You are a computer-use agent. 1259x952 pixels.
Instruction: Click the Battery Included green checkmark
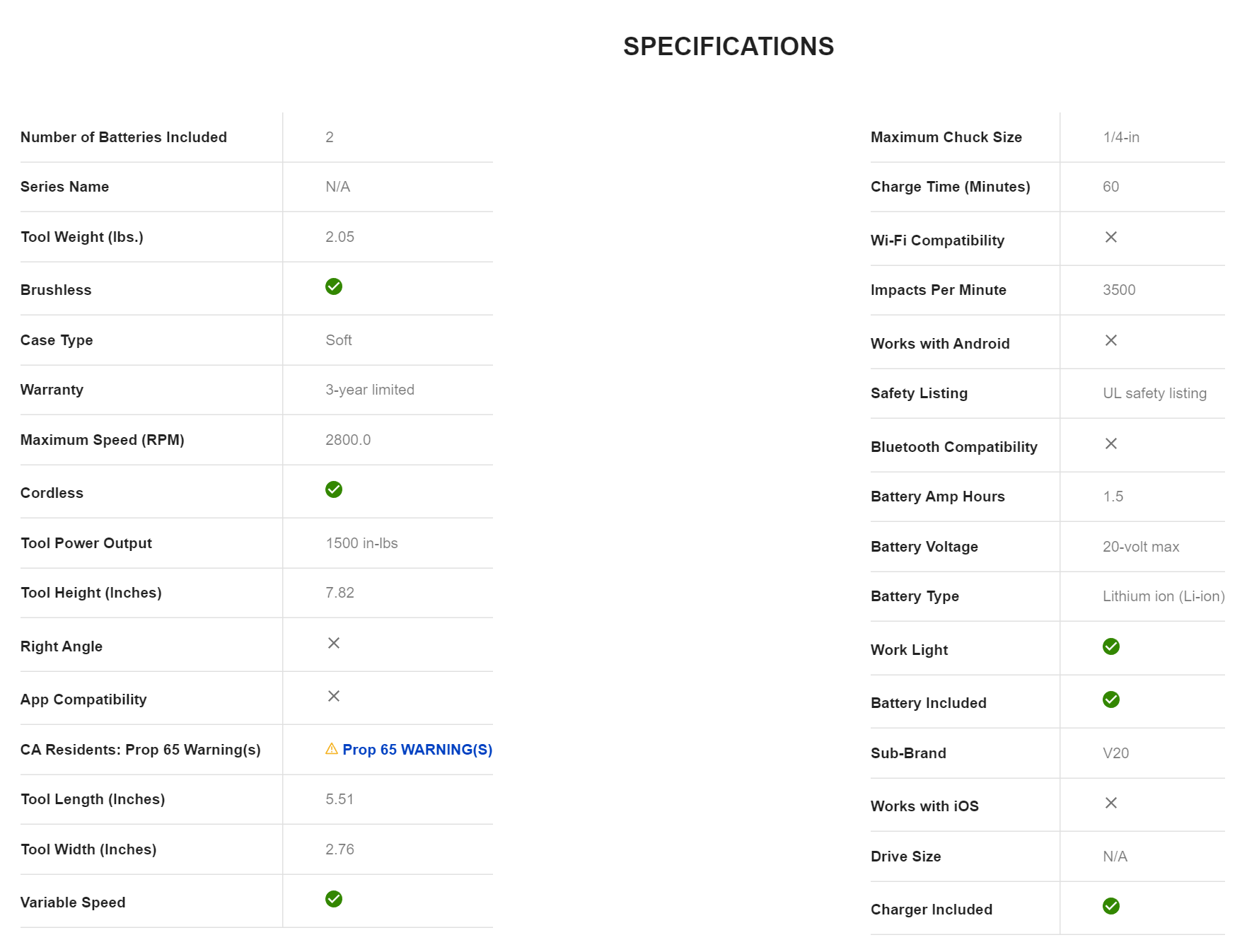tap(1111, 700)
